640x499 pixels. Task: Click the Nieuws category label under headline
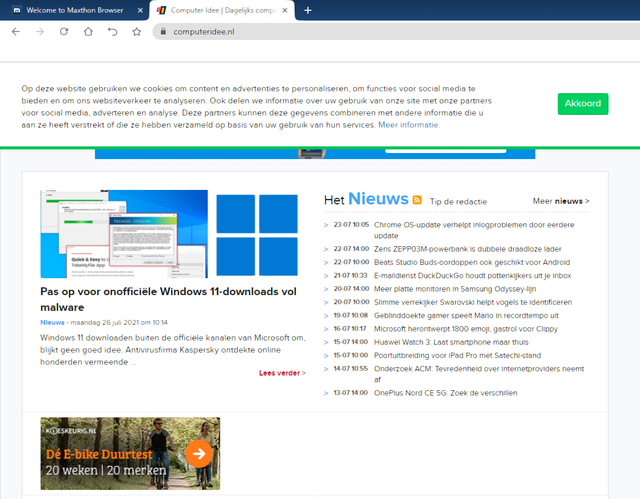52,322
